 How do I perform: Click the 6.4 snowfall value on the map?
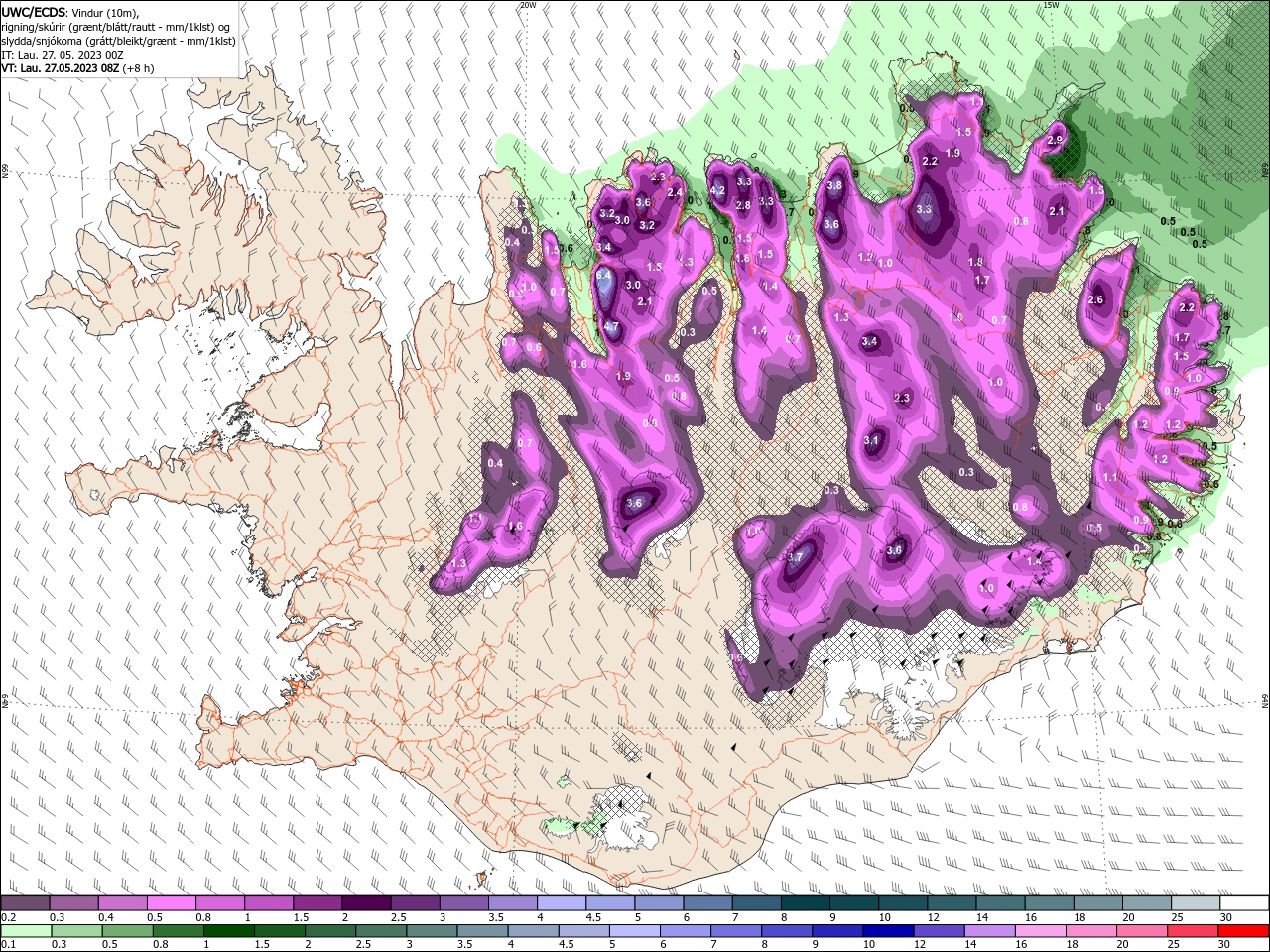tap(603, 275)
